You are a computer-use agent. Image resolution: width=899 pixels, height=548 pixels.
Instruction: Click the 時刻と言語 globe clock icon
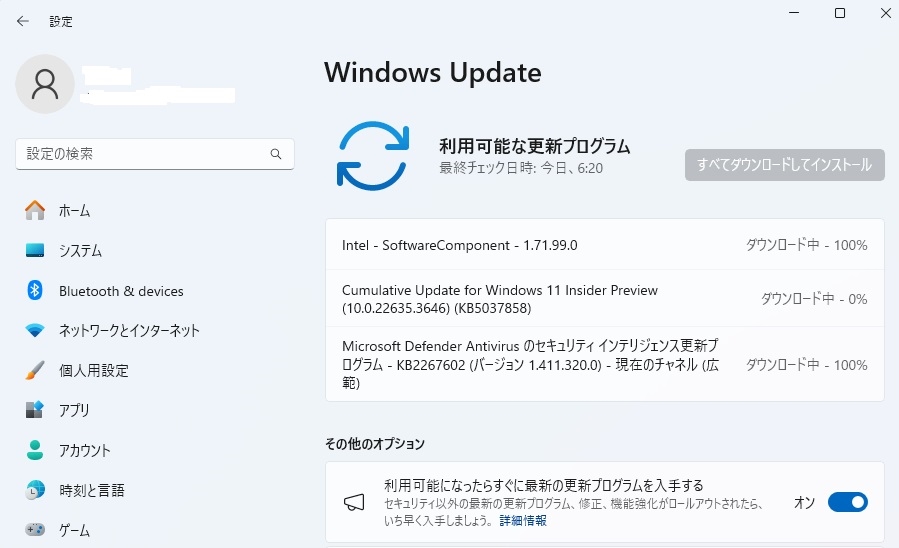coord(35,490)
